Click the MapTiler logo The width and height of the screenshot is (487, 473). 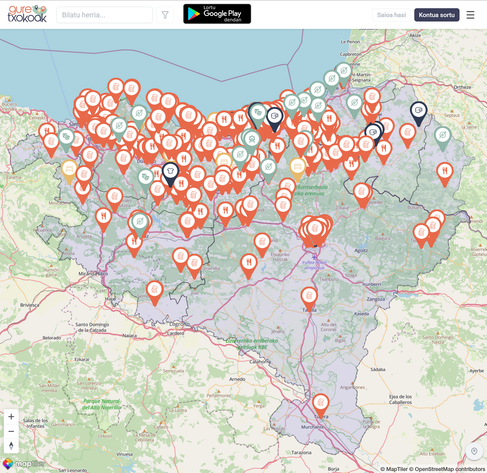23,463
